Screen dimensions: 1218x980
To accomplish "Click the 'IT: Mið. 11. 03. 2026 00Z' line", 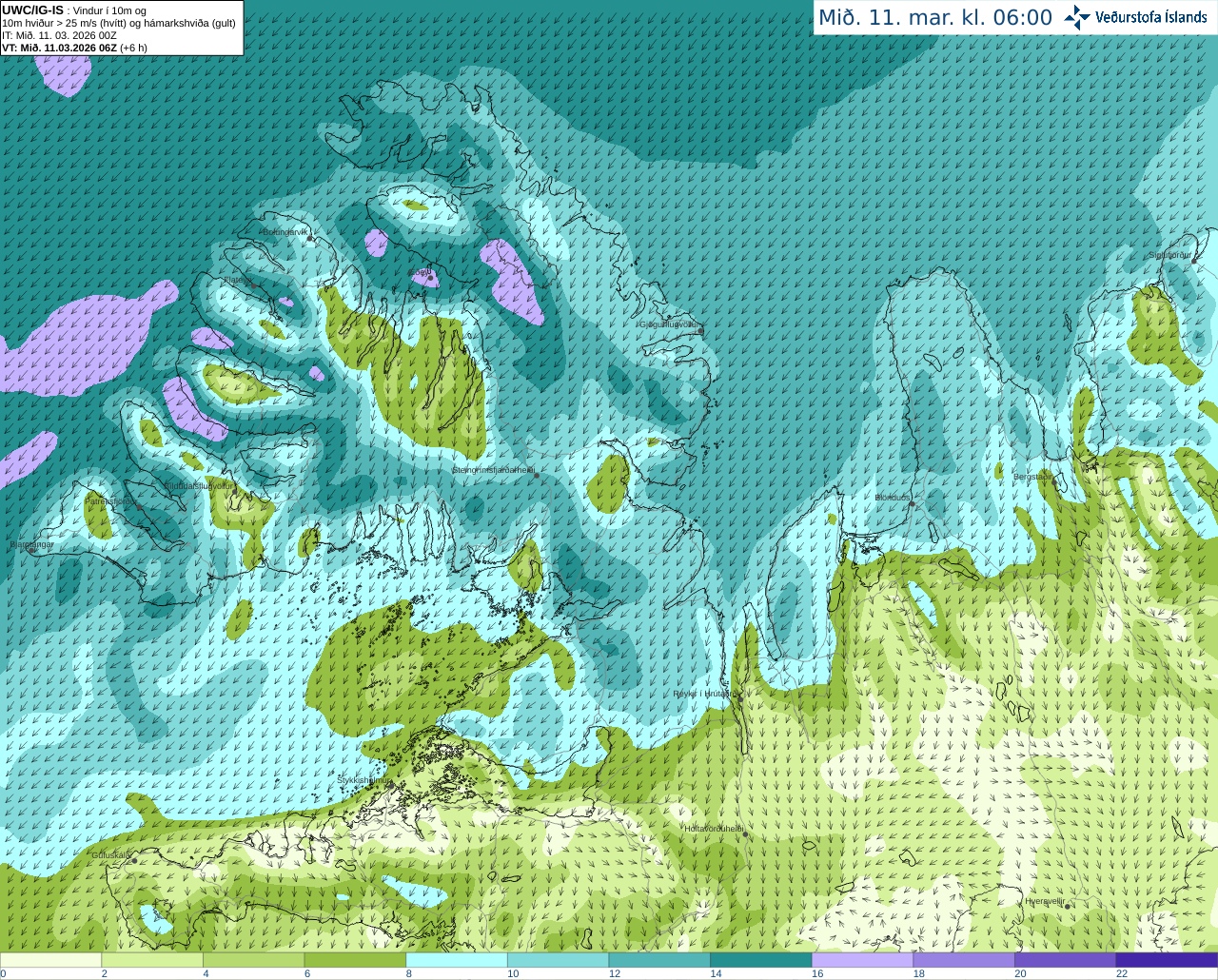I will [59, 35].
